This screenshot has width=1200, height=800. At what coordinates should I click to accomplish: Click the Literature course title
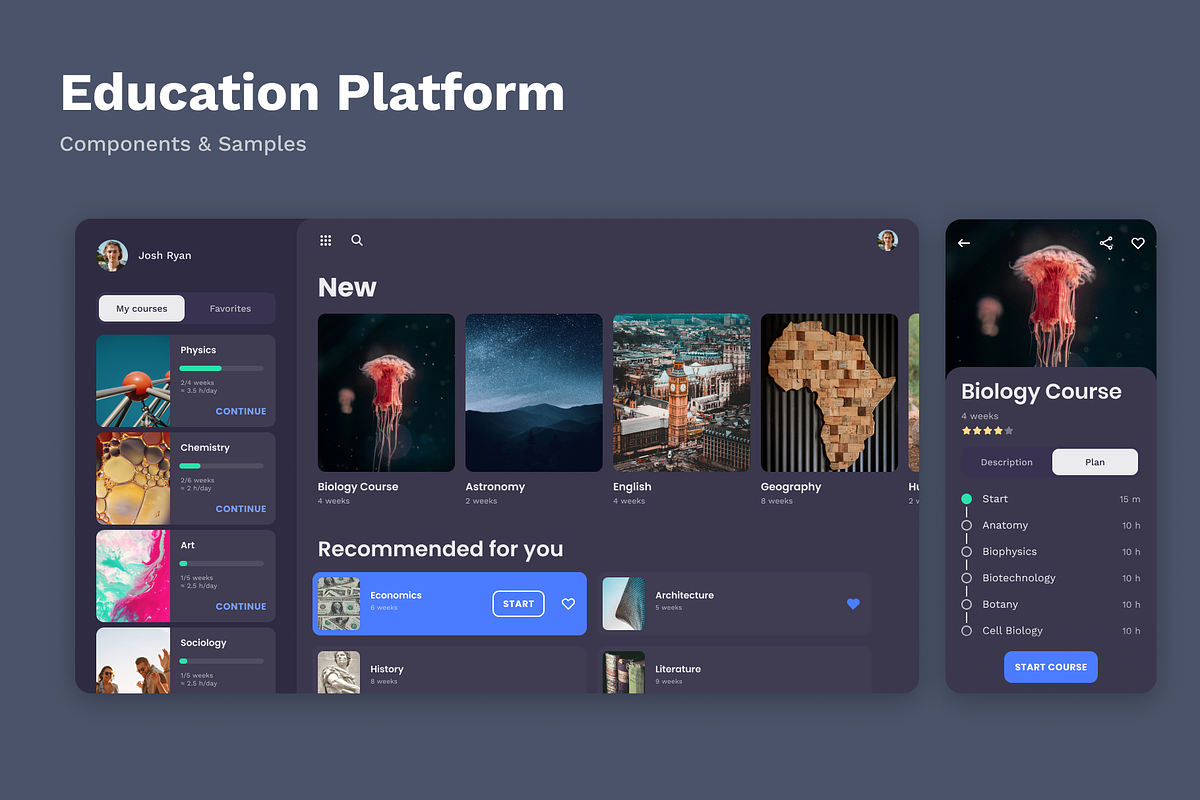[678, 669]
